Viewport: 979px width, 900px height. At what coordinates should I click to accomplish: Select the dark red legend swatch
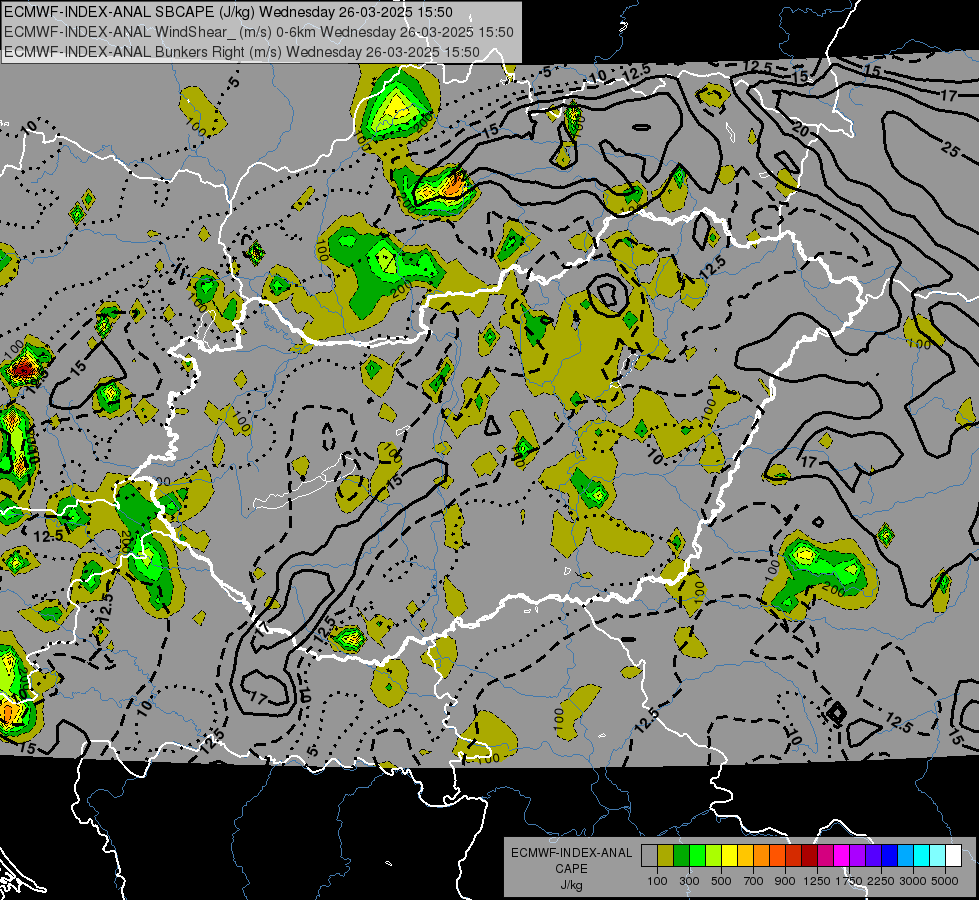tap(810, 855)
